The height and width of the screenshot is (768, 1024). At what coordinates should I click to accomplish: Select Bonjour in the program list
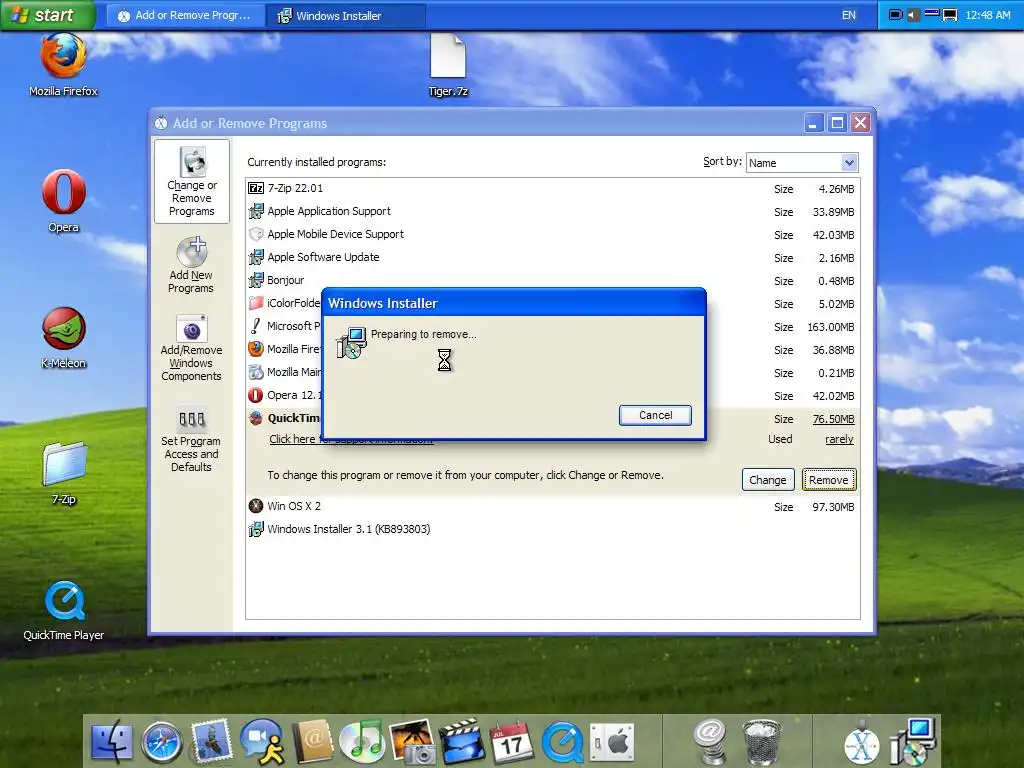pos(552,280)
